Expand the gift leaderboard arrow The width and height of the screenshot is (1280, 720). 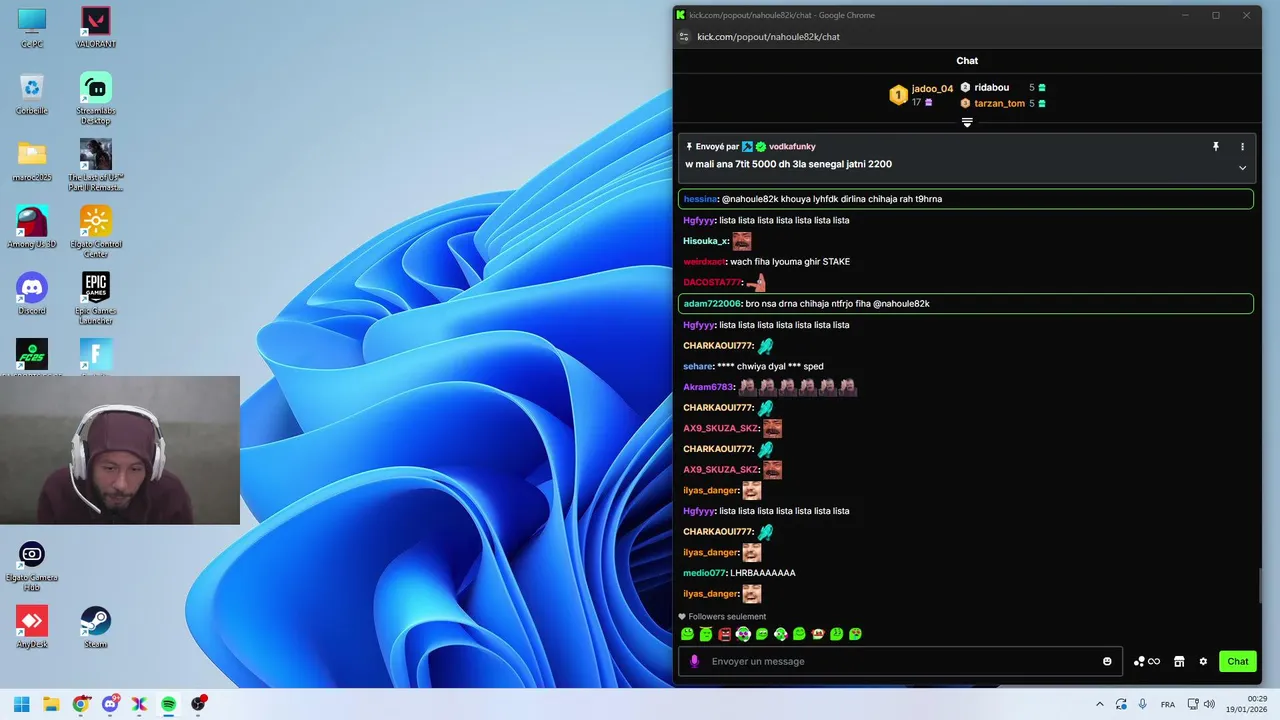(x=967, y=123)
